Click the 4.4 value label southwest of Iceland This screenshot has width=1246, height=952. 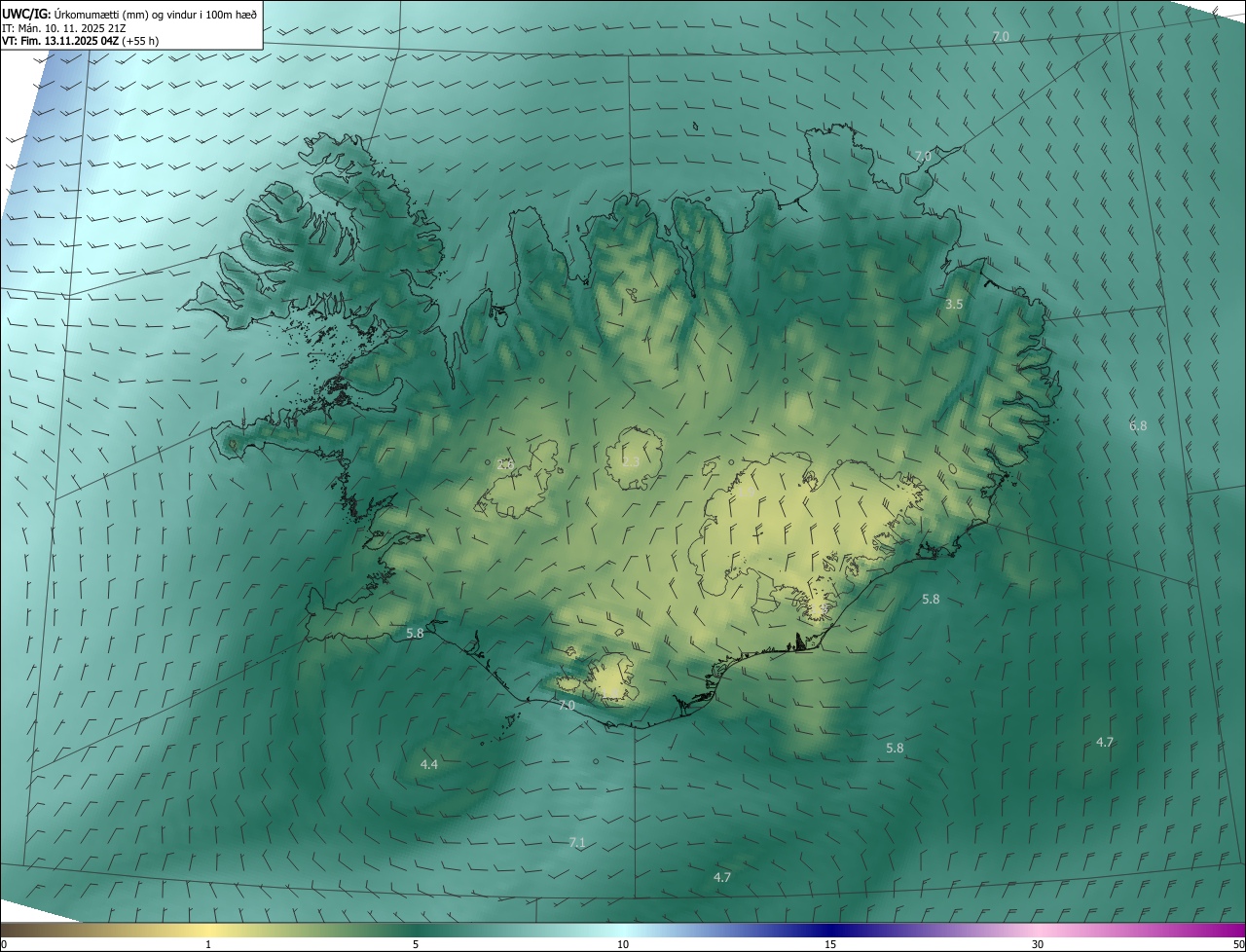(x=429, y=765)
